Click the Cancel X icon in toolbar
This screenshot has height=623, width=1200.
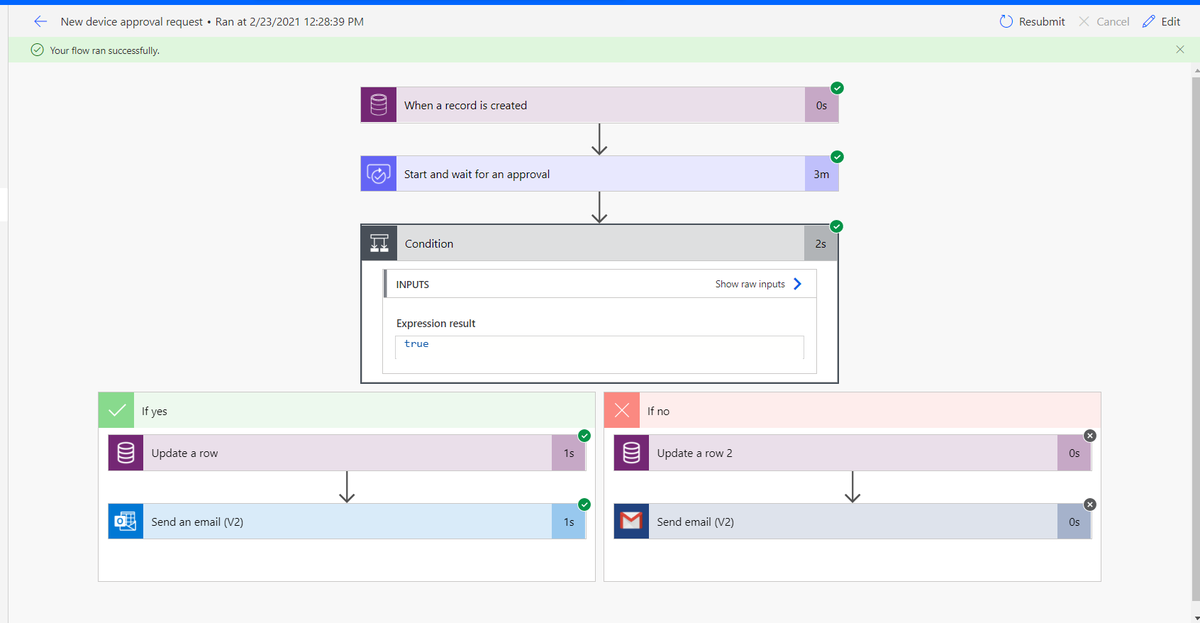point(1084,21)
